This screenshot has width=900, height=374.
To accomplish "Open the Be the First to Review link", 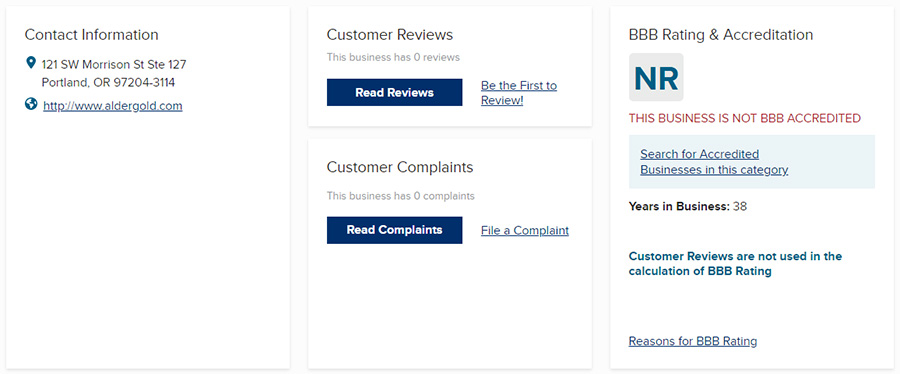I will 519,93.
